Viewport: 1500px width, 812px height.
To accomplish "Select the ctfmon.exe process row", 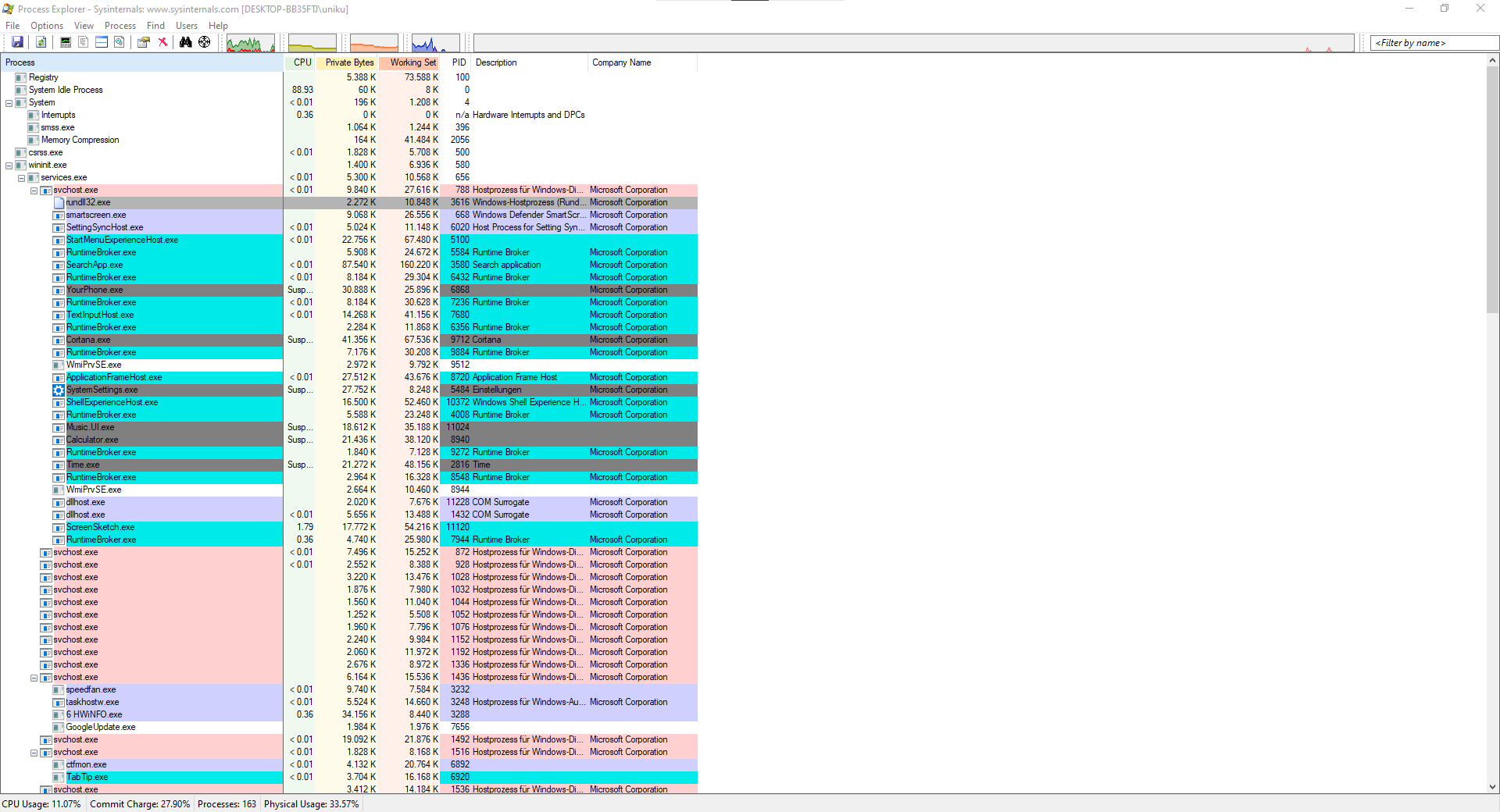I will 348,764.
